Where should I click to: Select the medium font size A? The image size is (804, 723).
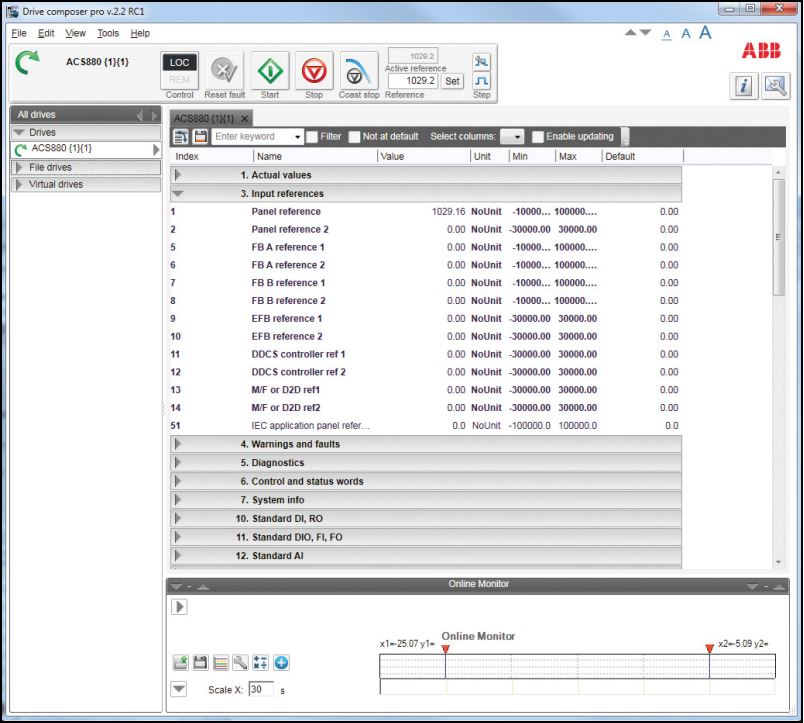[686, 33]
